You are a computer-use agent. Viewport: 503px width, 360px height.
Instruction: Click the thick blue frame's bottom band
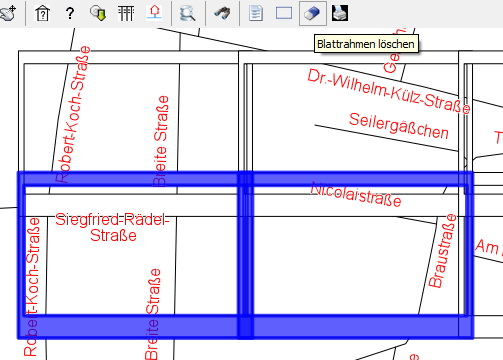tap(245, 327)
